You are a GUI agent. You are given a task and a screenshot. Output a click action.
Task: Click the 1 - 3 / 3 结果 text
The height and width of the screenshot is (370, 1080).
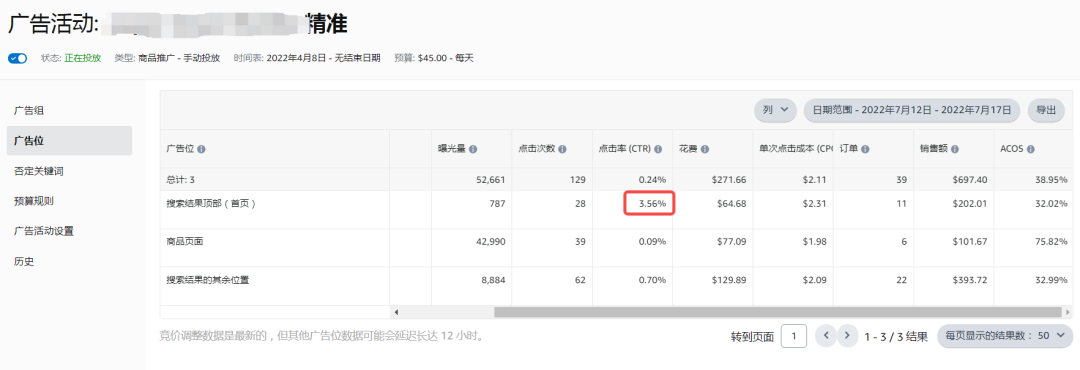click(x=896, y=336)
